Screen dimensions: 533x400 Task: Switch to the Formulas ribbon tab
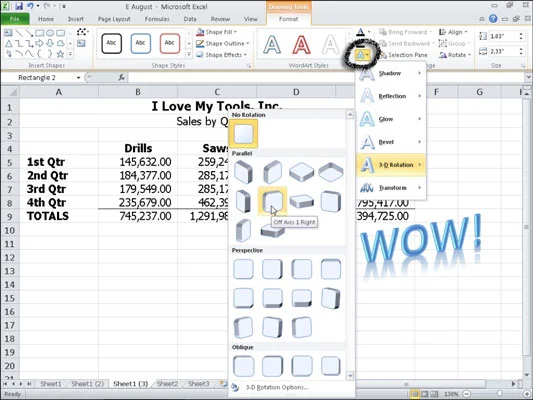tap(157, 19)
